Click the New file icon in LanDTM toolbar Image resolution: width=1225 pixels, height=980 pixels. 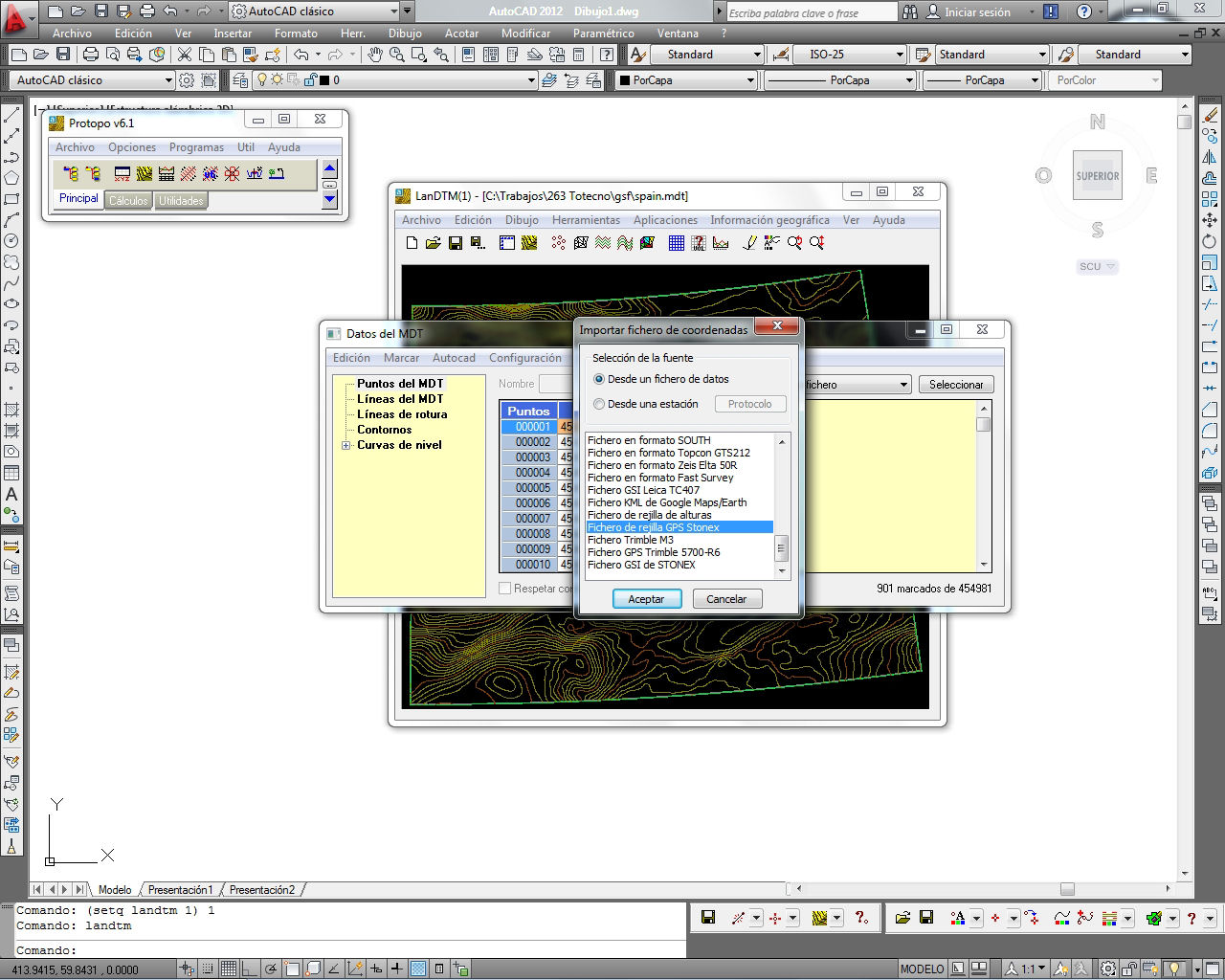tap(412, 243)
